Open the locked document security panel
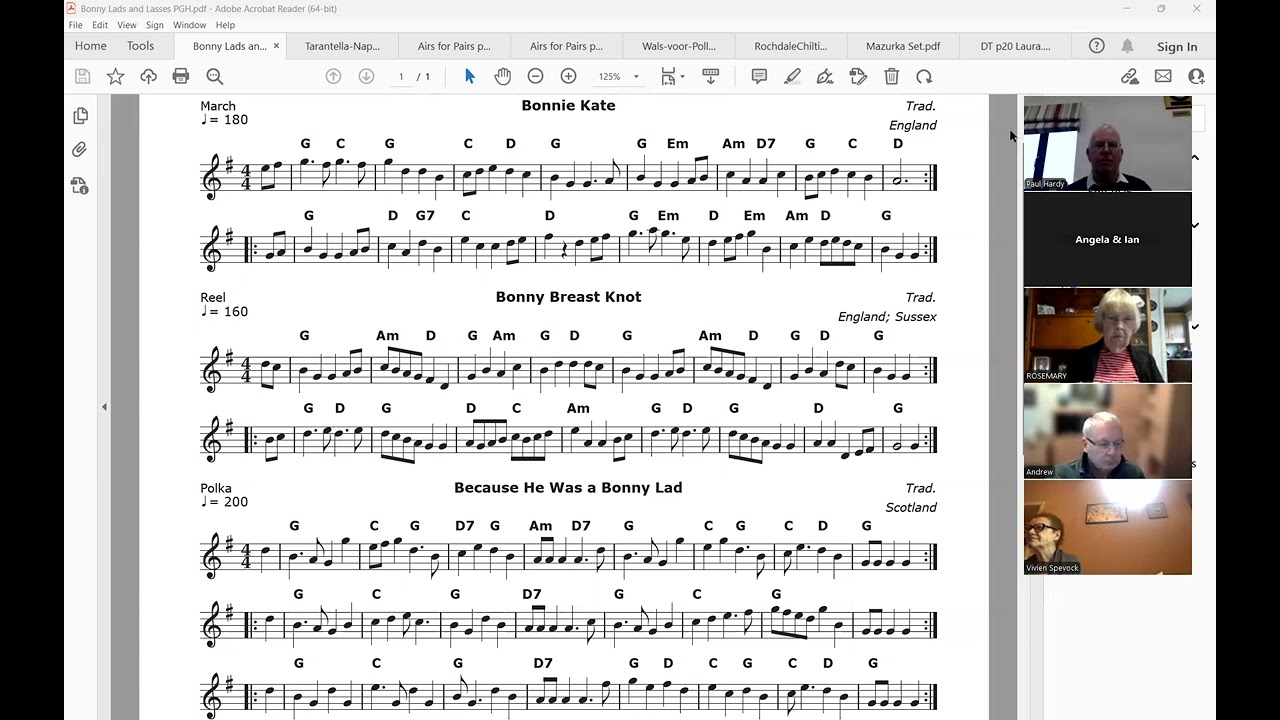Screen dimensions: 1280x720 click(x=80, y=185)
